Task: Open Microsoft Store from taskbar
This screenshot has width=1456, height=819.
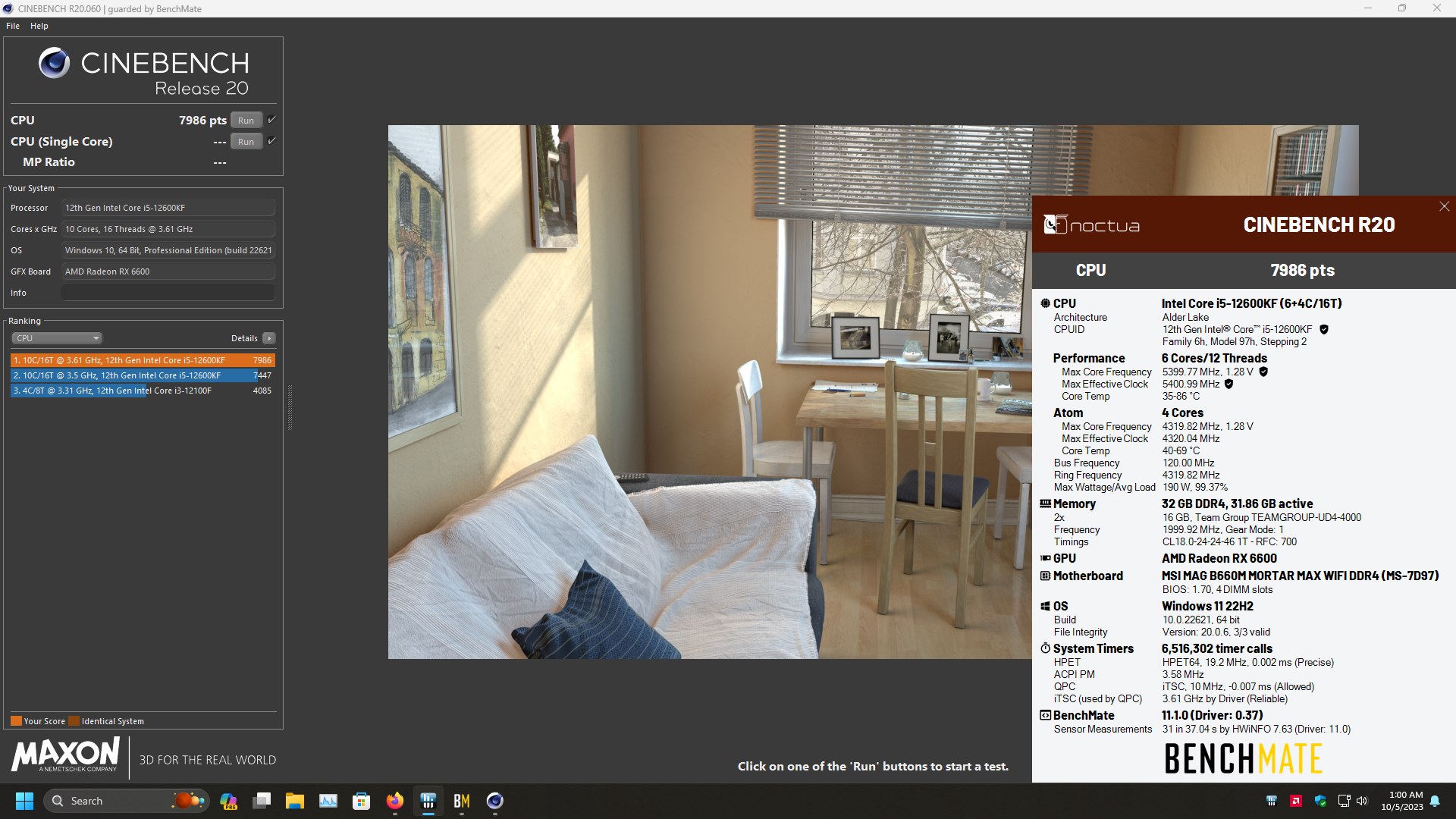Action: 362,801
